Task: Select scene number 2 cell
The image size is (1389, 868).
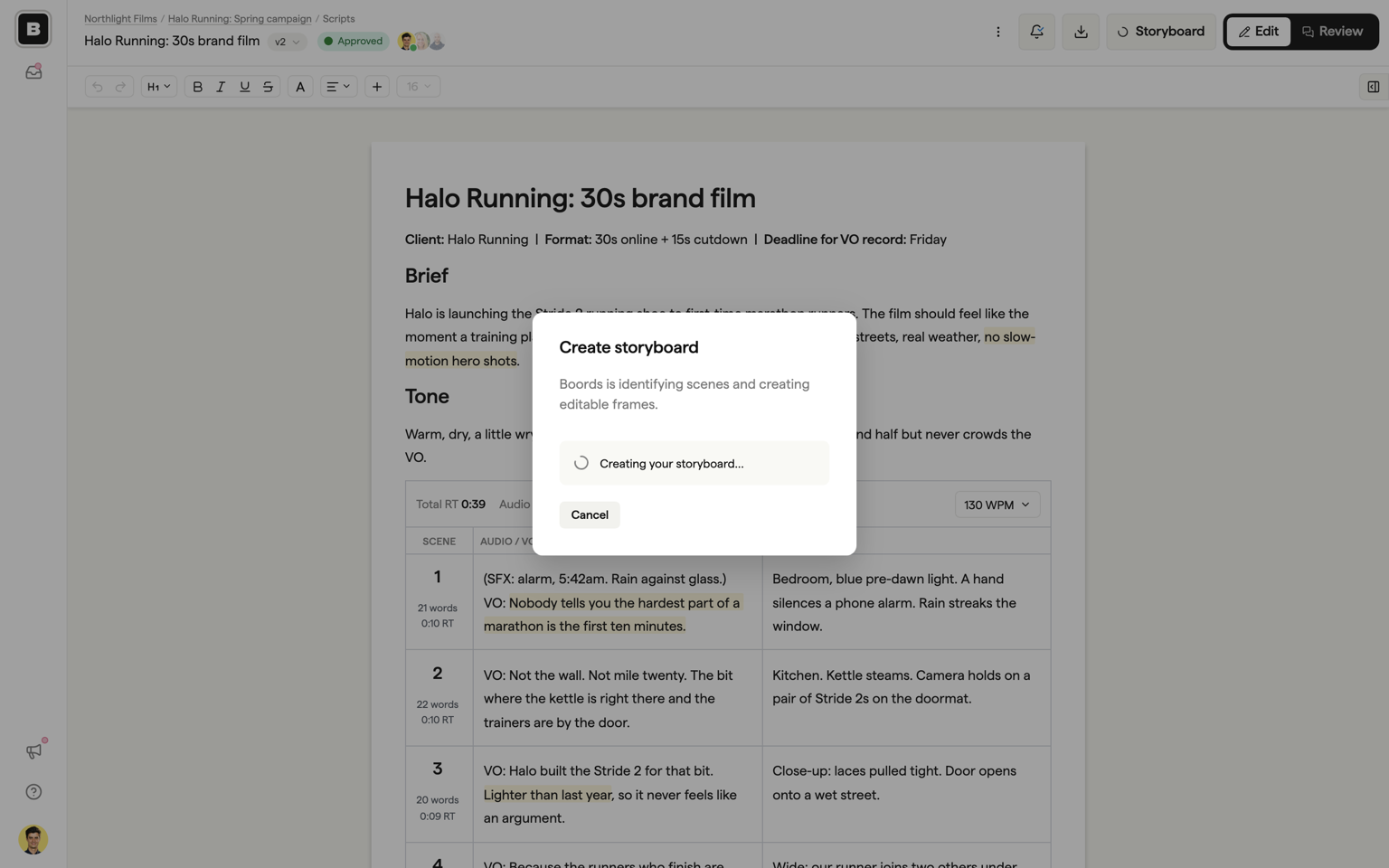Action: [x=439, y=697]
